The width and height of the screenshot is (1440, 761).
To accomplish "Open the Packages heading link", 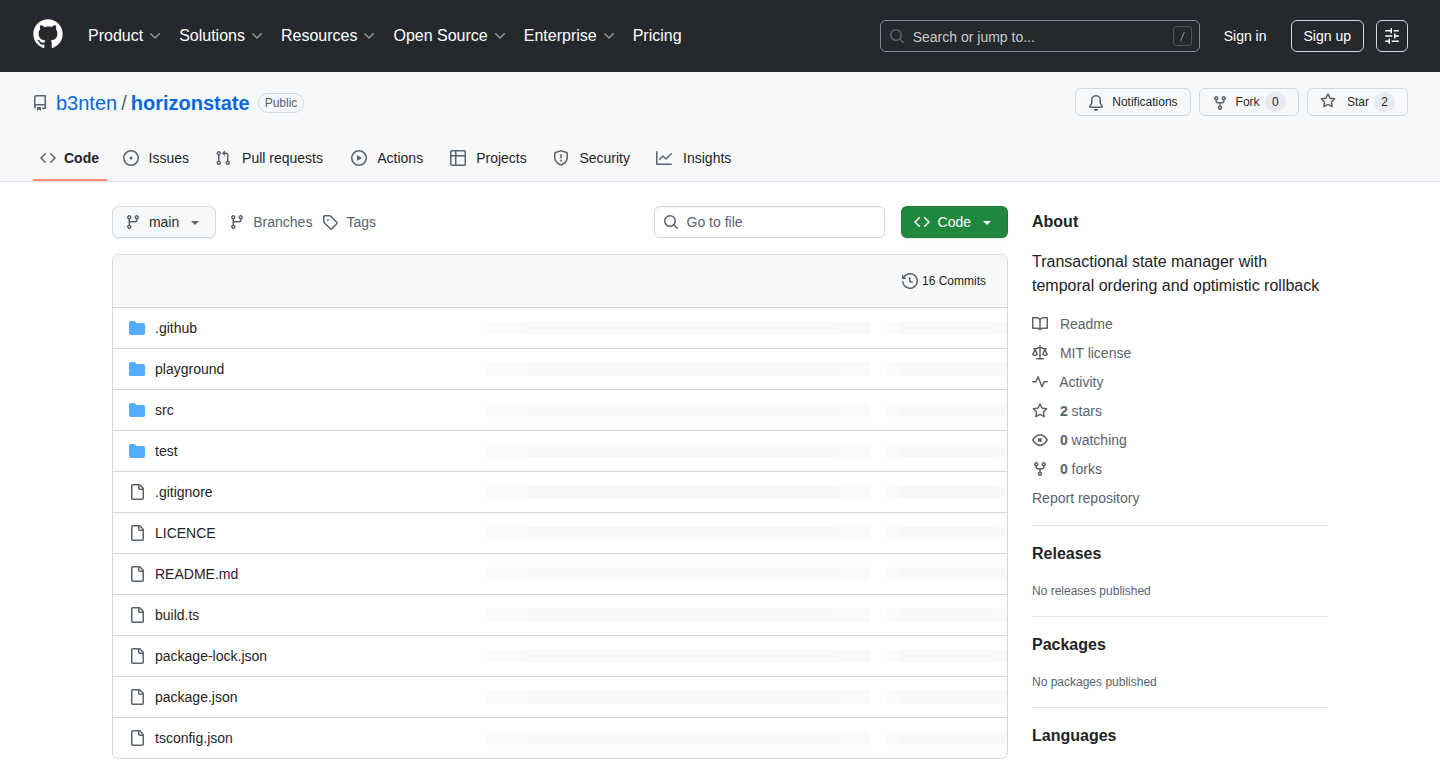I will pos(1069,644).
